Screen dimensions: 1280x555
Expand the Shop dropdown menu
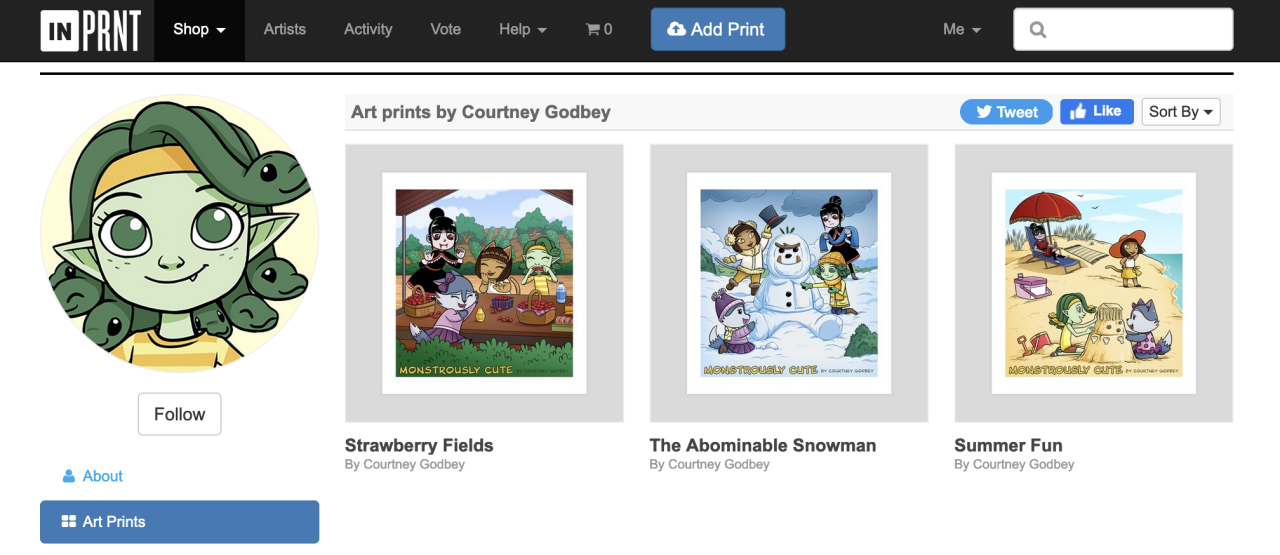(x=199, y=30)
